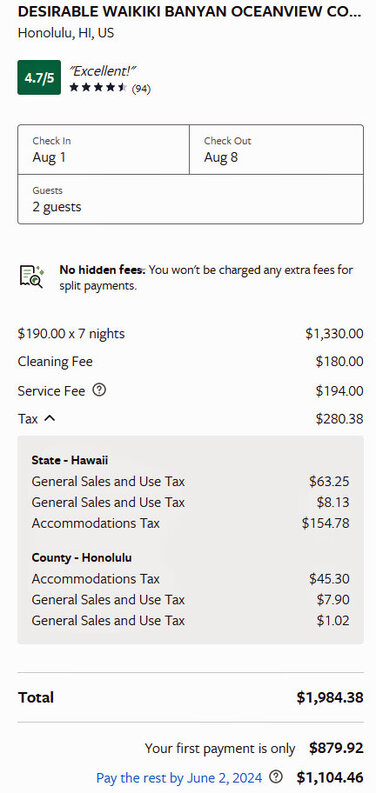
Task: Click the Honolulu, HI, US location text
Action: point(66,33)
